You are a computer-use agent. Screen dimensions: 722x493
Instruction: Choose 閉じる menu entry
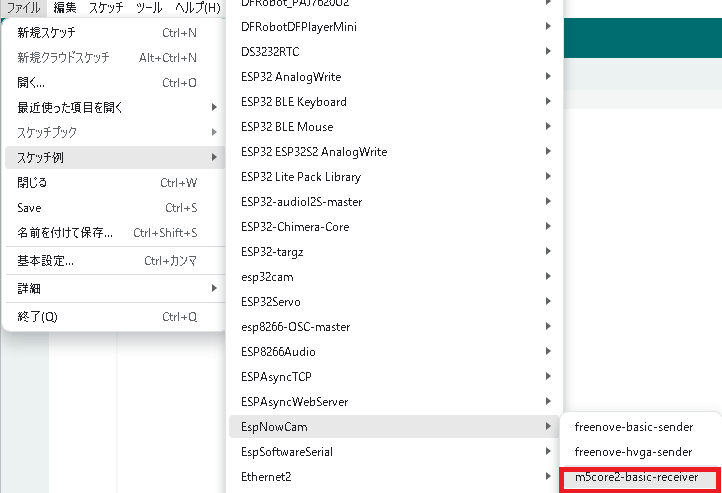(x=115, y=183)
